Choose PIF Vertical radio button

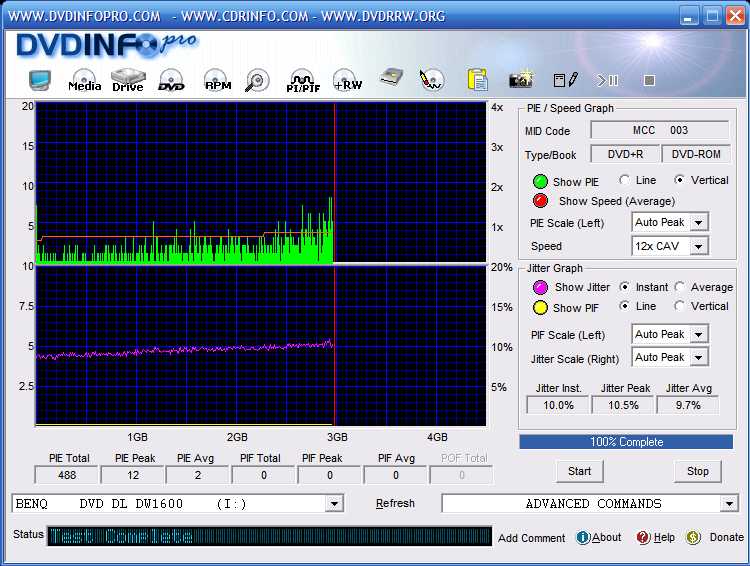(680, 306)
